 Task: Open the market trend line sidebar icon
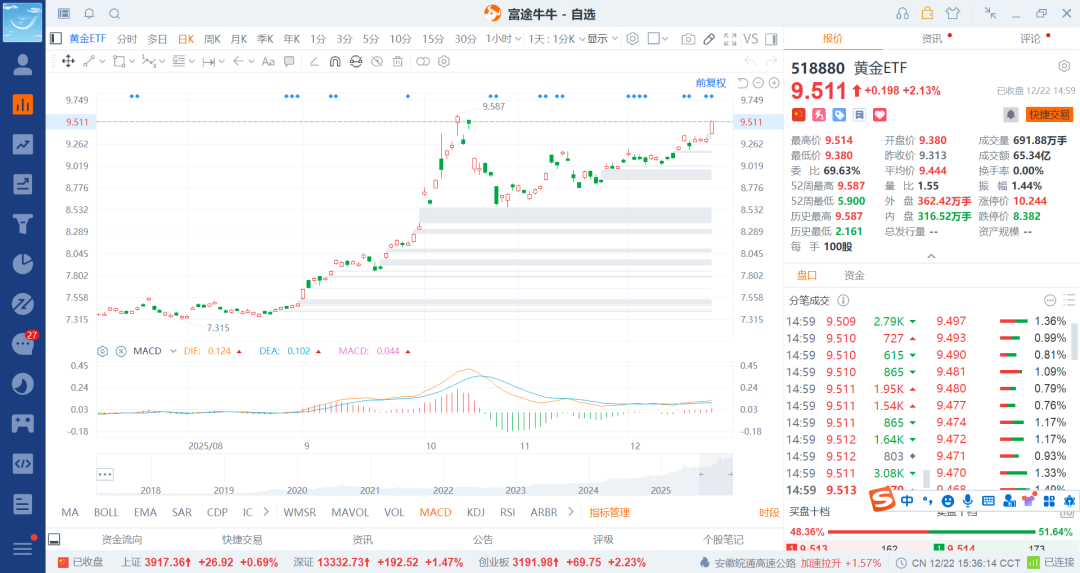pyautogui.click(x=23, y=144)
